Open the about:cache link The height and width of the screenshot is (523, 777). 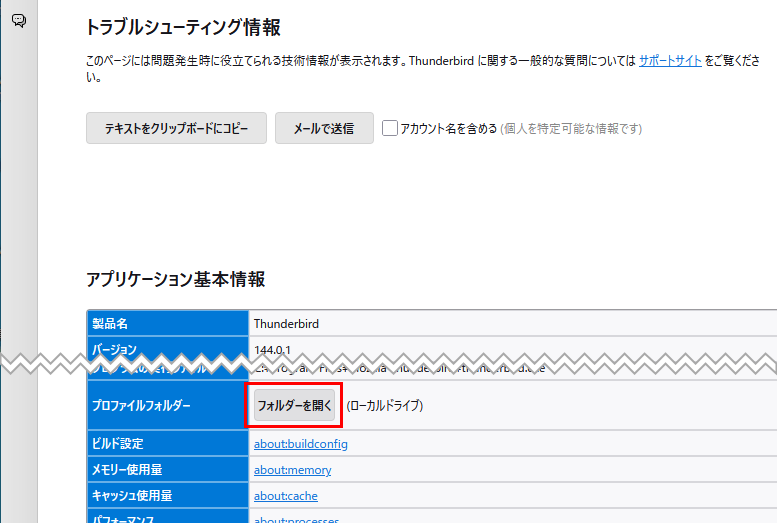[285, 496]
